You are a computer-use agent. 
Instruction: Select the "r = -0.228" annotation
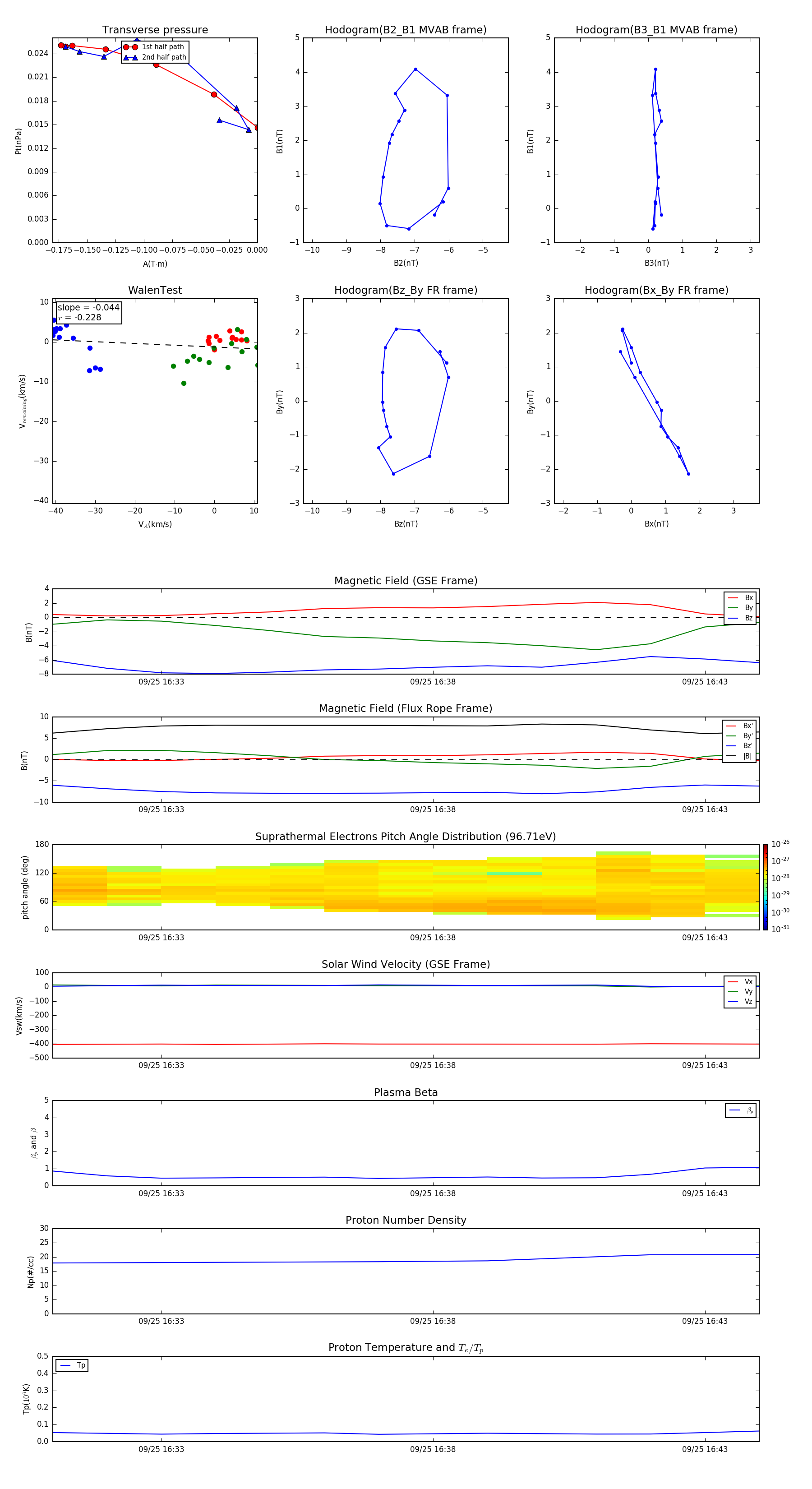[x=80, y=317]
